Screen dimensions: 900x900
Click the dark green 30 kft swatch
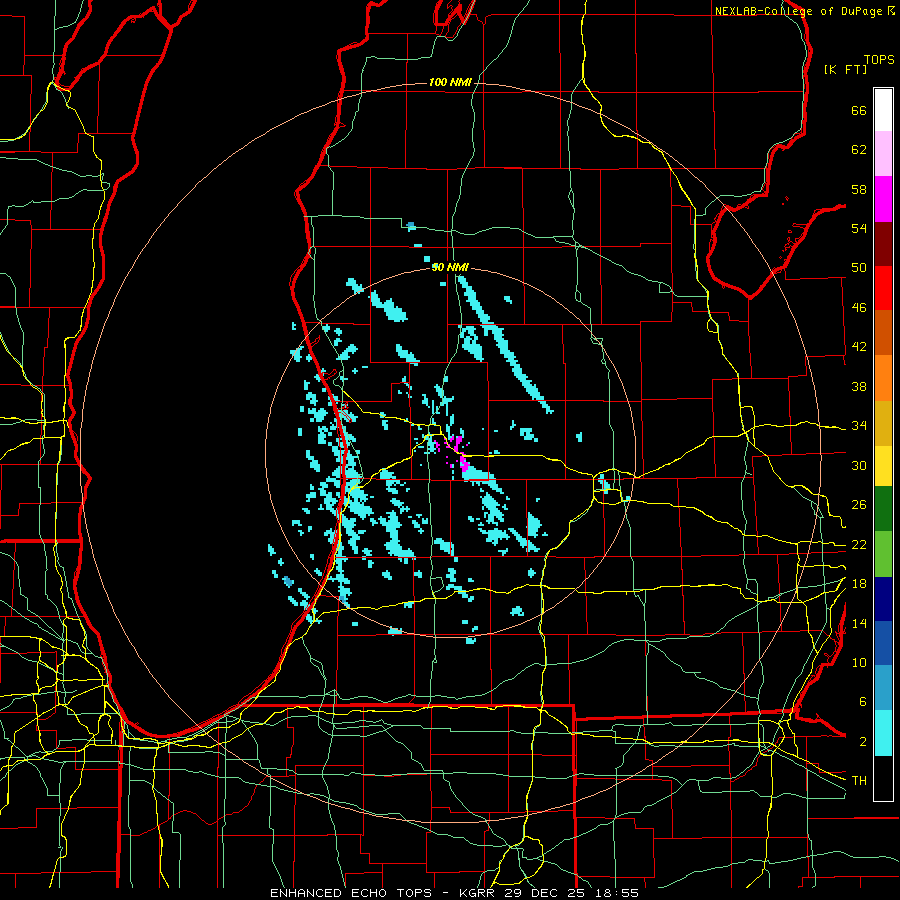883,509
